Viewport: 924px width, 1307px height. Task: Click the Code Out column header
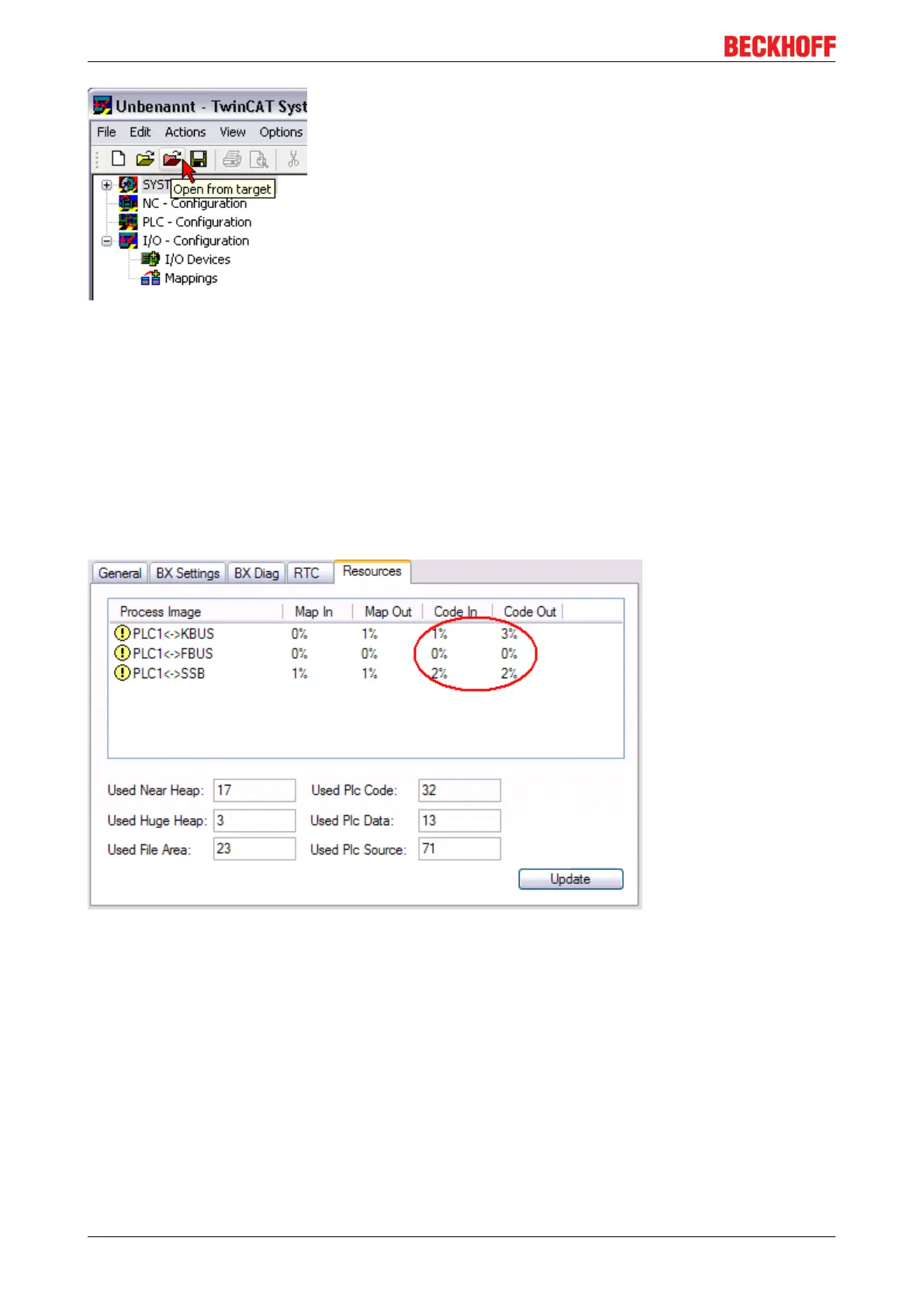point(528,612)
